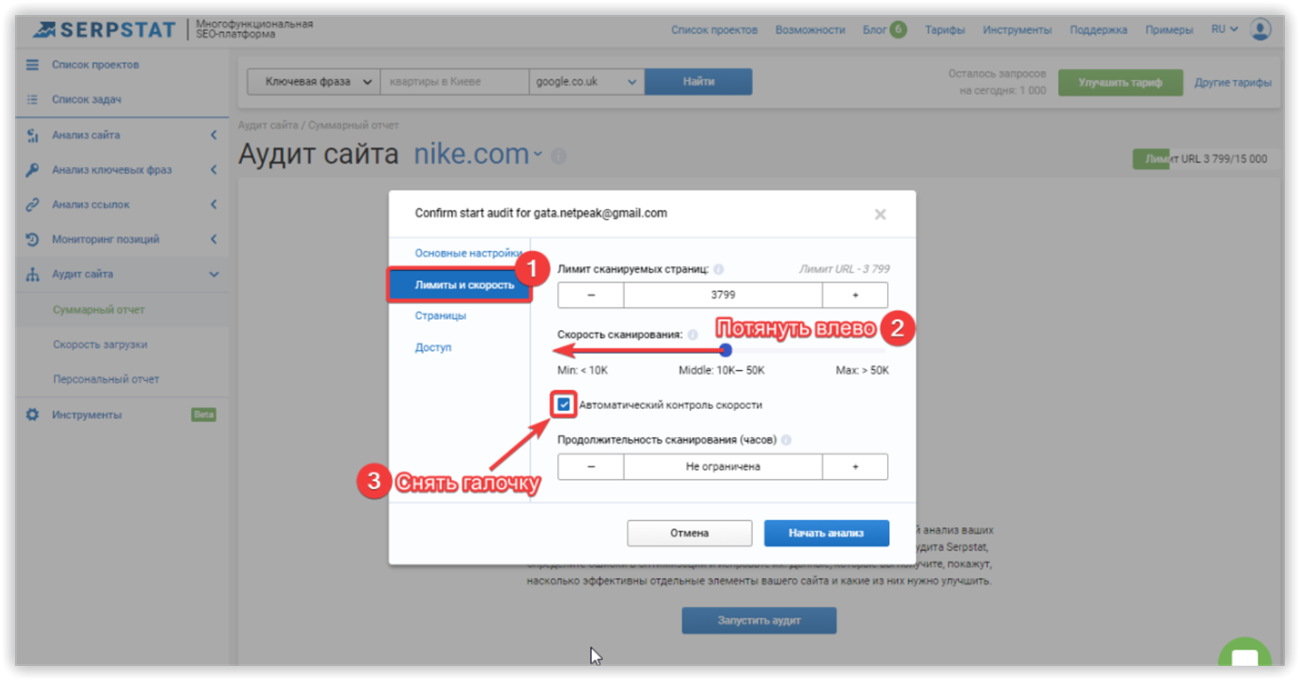Viewport: 1300px width, 681px height.
Task: Open Персональный отчет in sidebar
Action: tap(106, 380)
